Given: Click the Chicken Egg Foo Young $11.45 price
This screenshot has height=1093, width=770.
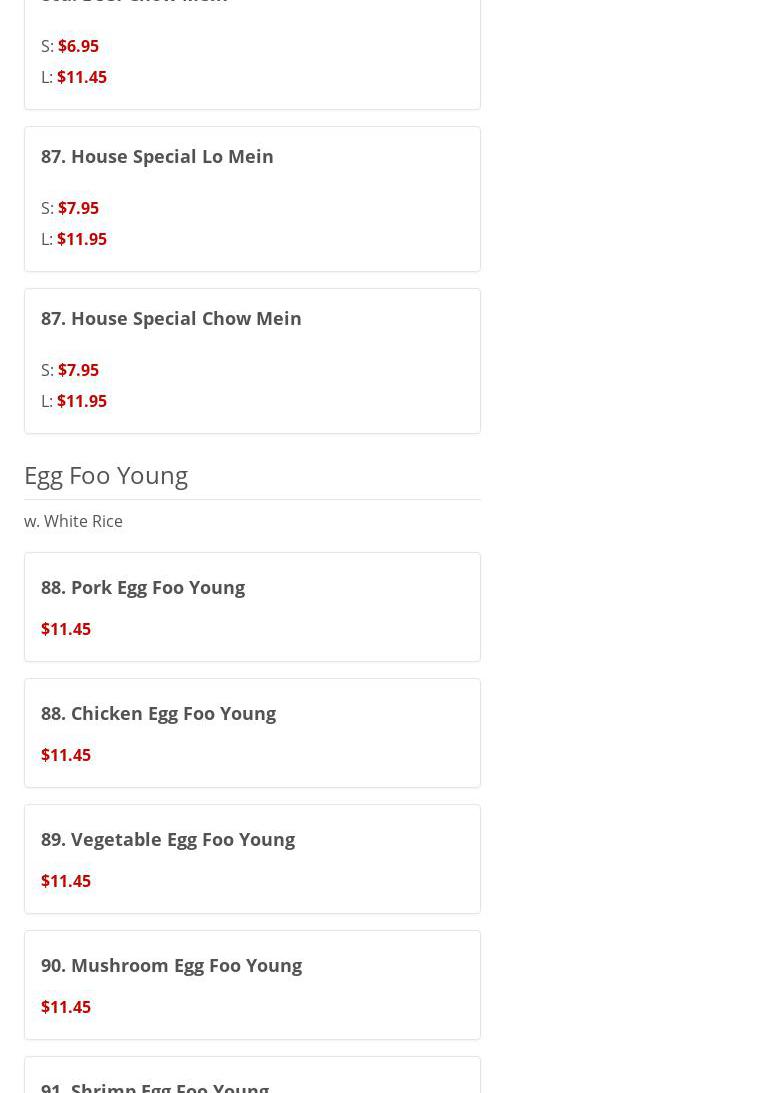Looking at the screenshot, I should (x=66, y=755).
